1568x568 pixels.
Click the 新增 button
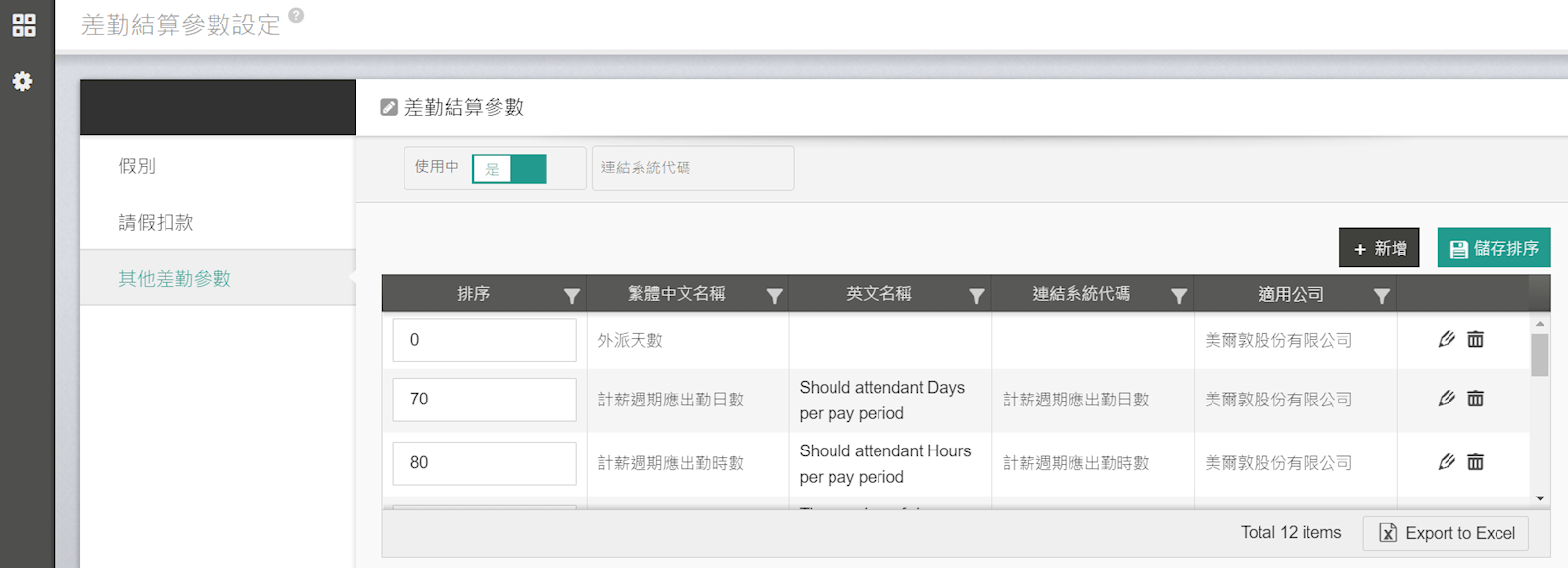tap(1379, 249)
